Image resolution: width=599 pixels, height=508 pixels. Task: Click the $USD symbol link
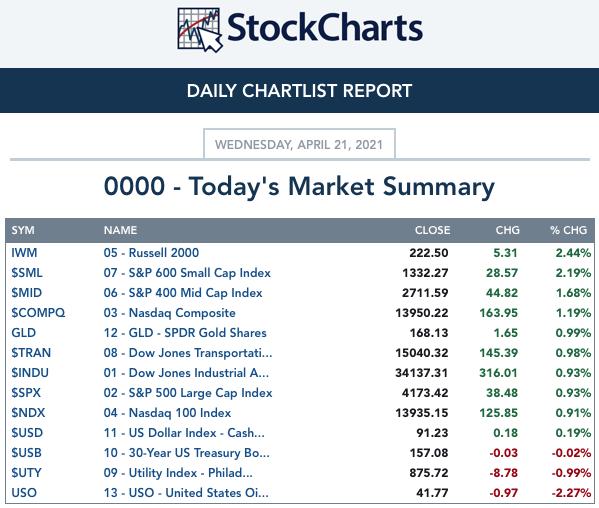[x=27, y=433]
